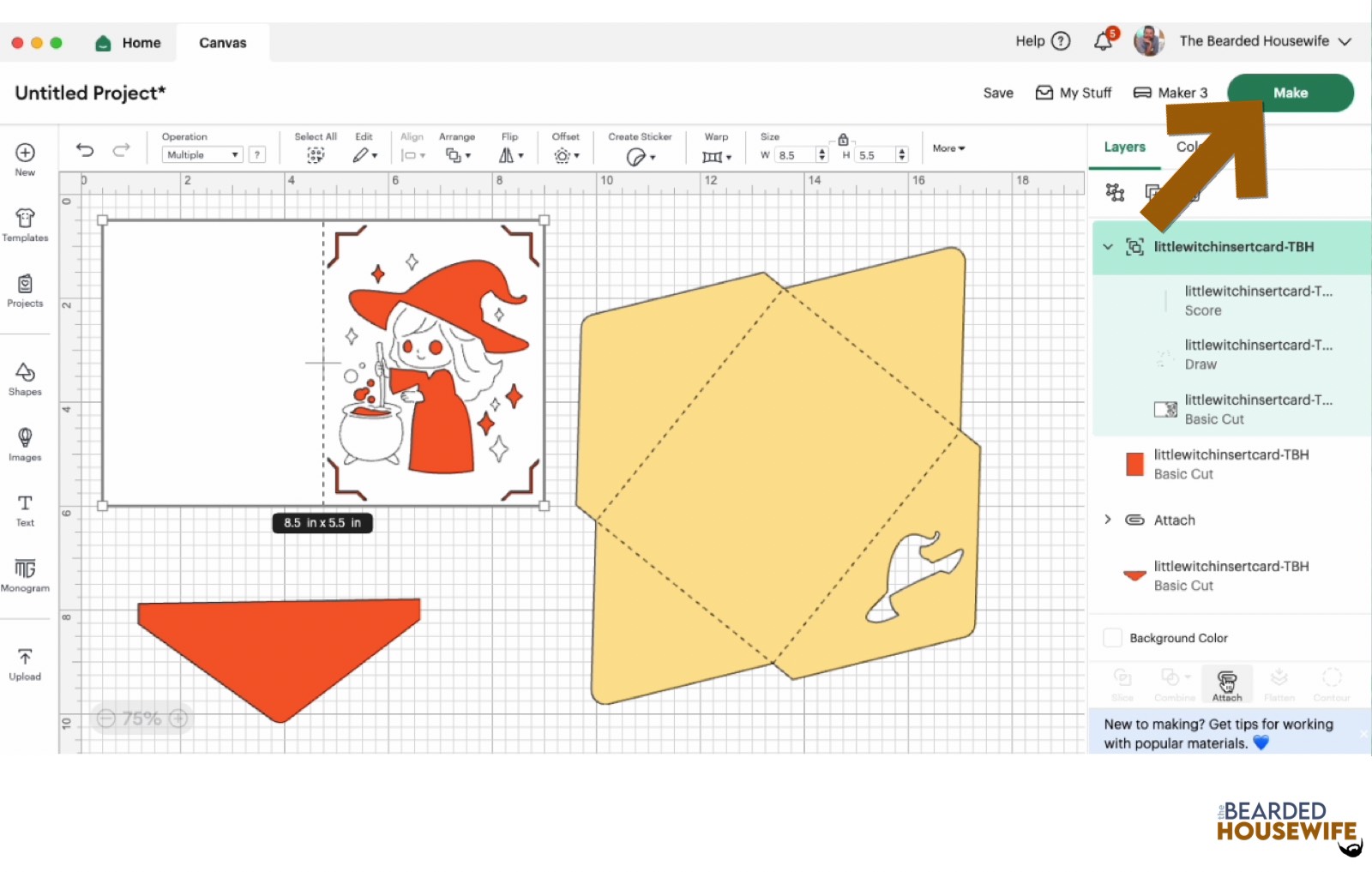Open the tips for popular materials banner
Screen dimensions: 1372x872
point(1219,734)
